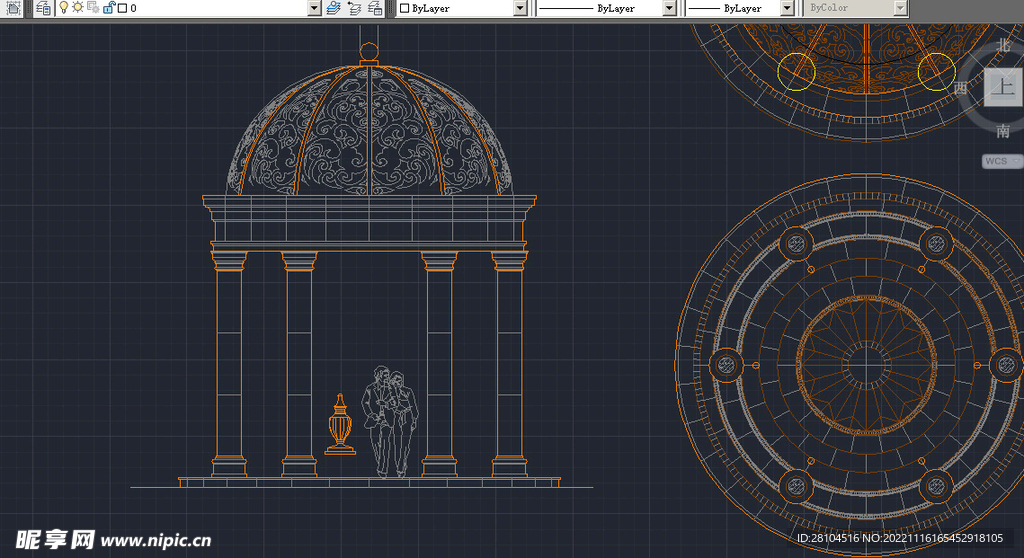Click the Layer Previous icon
The image size is (1024, 558).
click(355, 8)
